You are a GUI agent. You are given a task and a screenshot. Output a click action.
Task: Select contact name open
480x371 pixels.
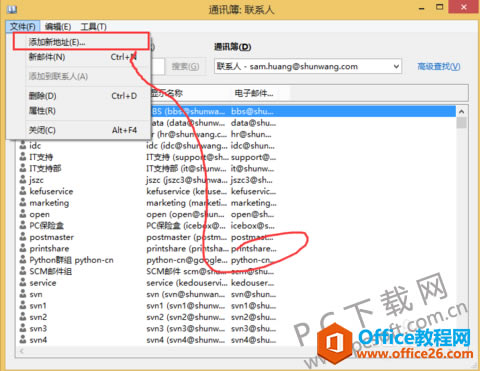click(x=39, y=214)
